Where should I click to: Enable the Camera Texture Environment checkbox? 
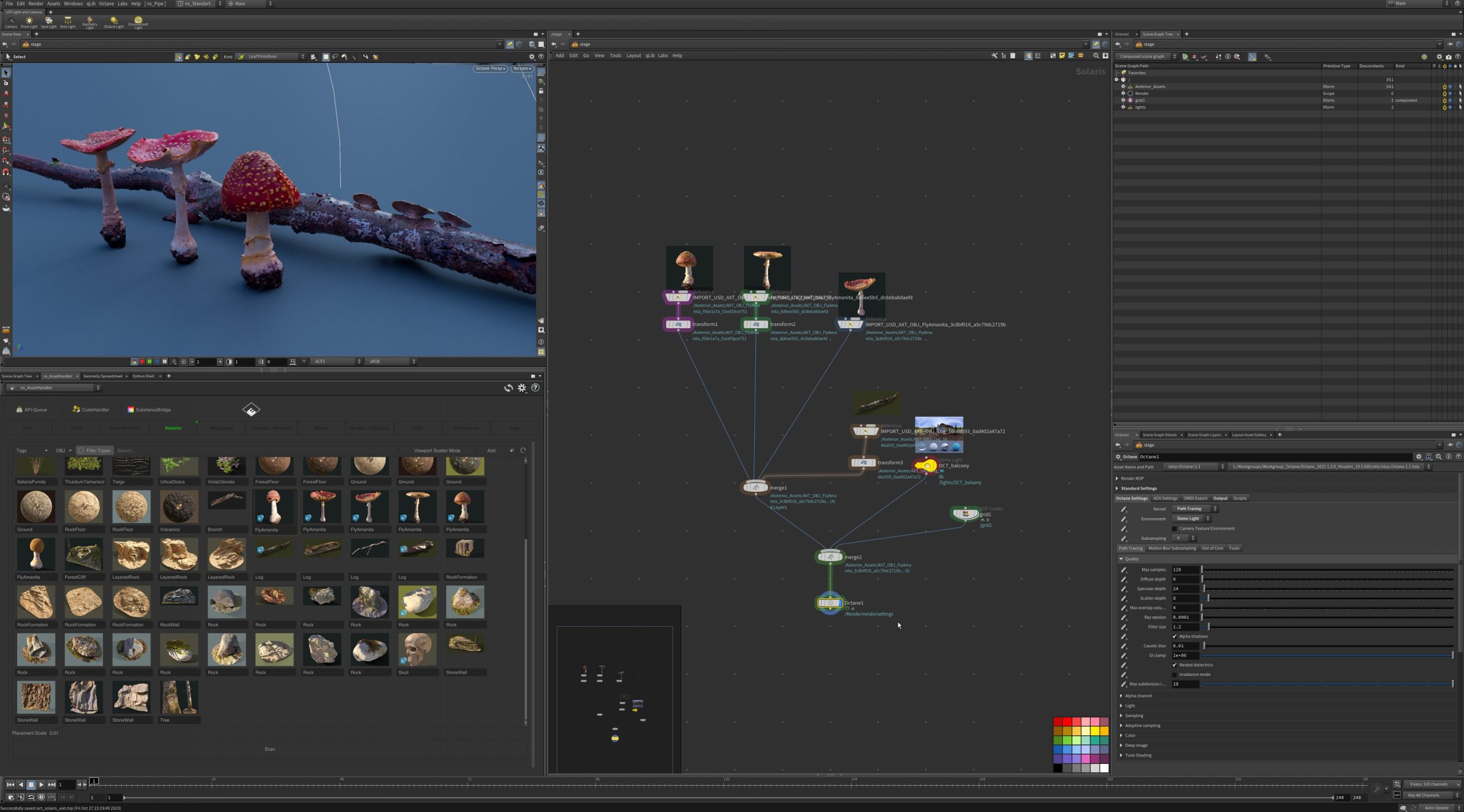click(1175, 528)
